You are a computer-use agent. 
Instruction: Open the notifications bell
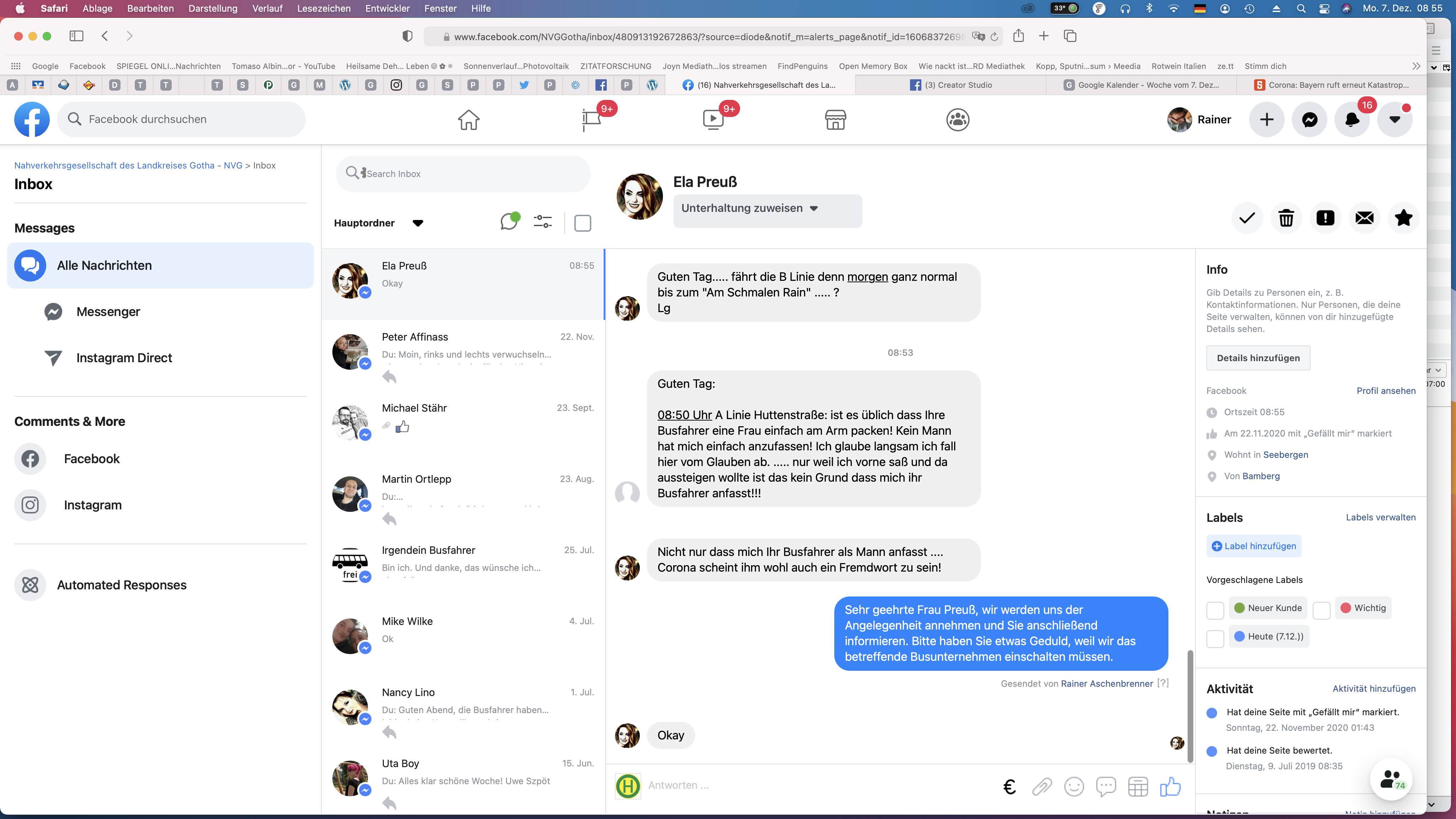pos(1352,120)
